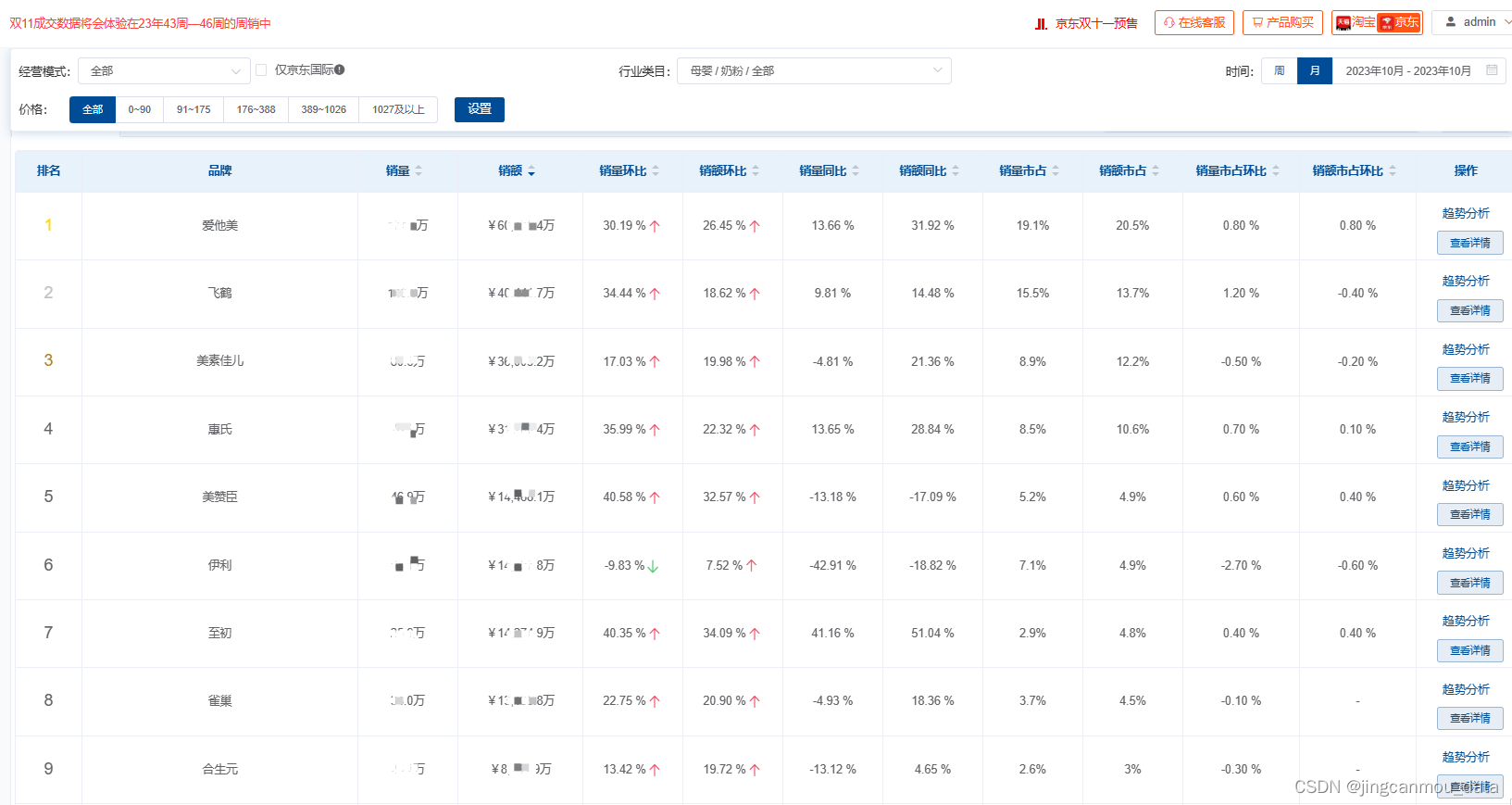
Task: Switch time granularity to 周
Action: point(1280,71)
